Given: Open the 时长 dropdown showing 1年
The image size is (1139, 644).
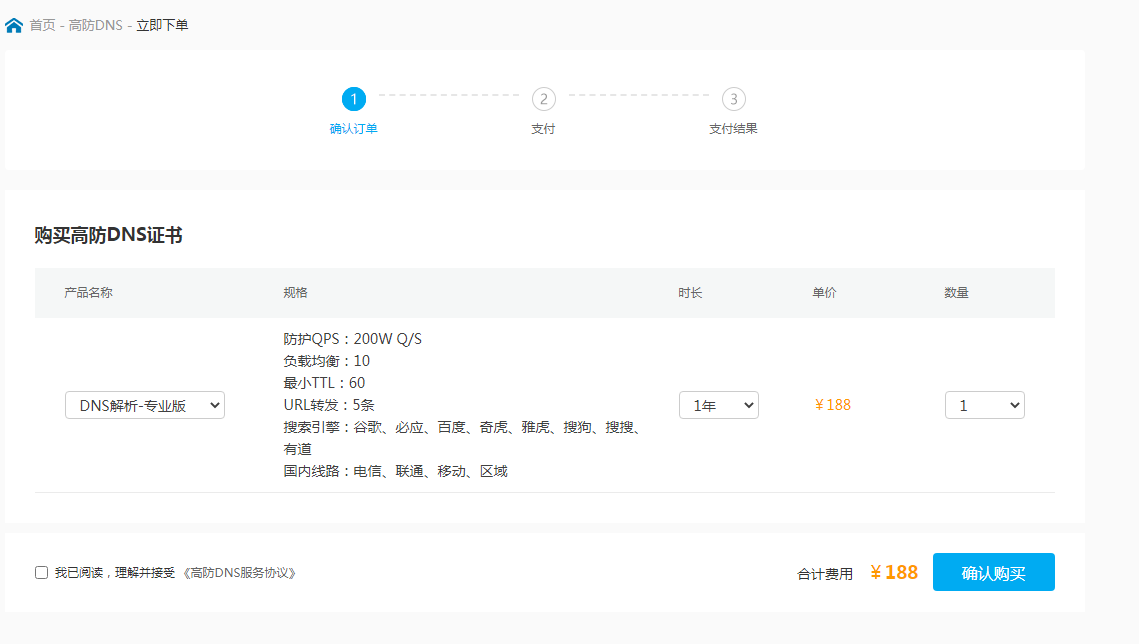Looking at the screenshot, I should (x=718, y=405).
